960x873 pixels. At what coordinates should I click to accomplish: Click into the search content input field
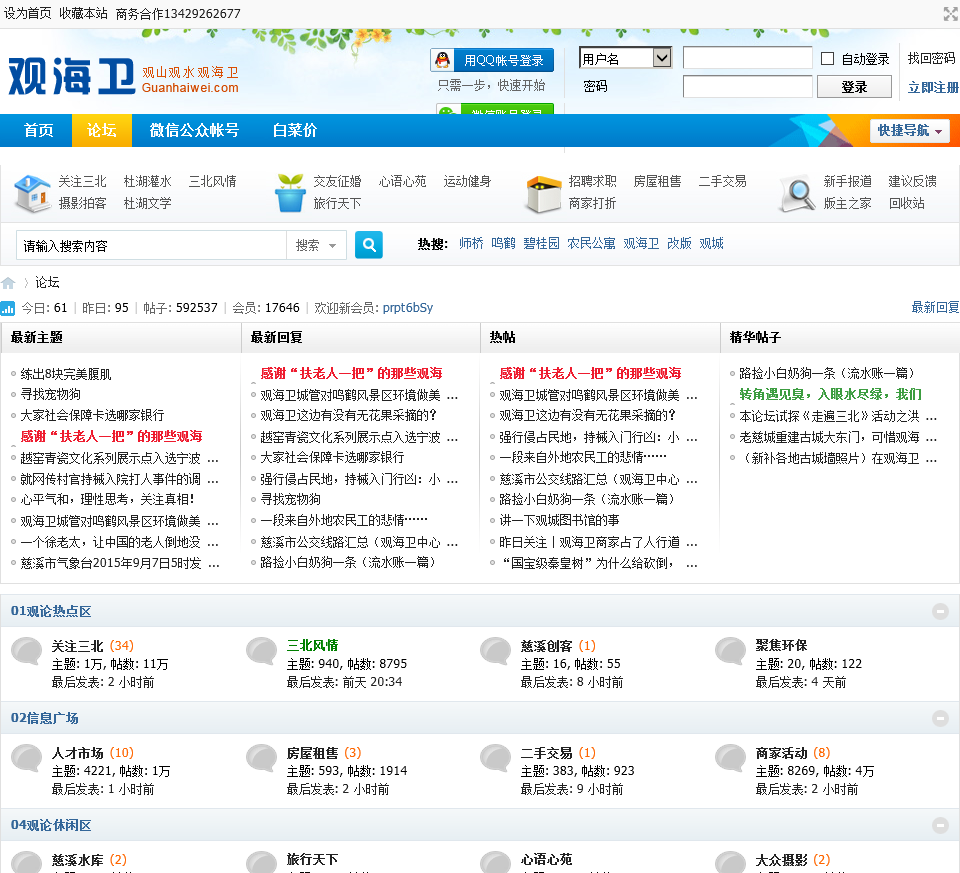click(152, 245)
